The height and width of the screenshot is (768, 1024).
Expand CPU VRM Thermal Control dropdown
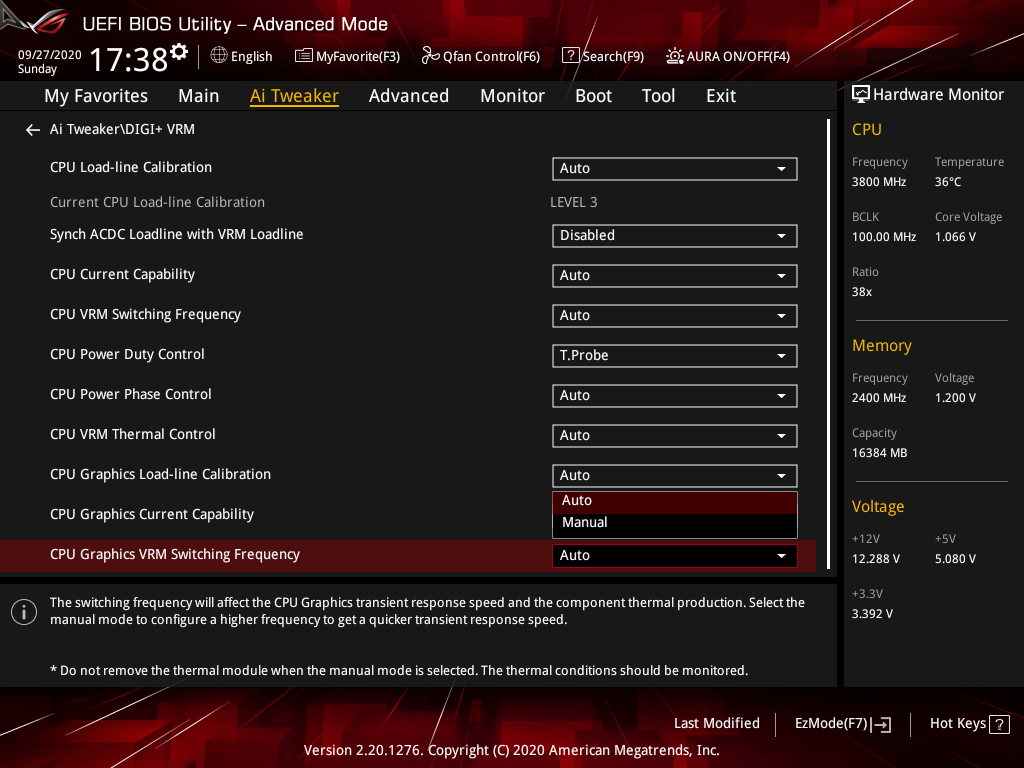(x=675, y=436)
